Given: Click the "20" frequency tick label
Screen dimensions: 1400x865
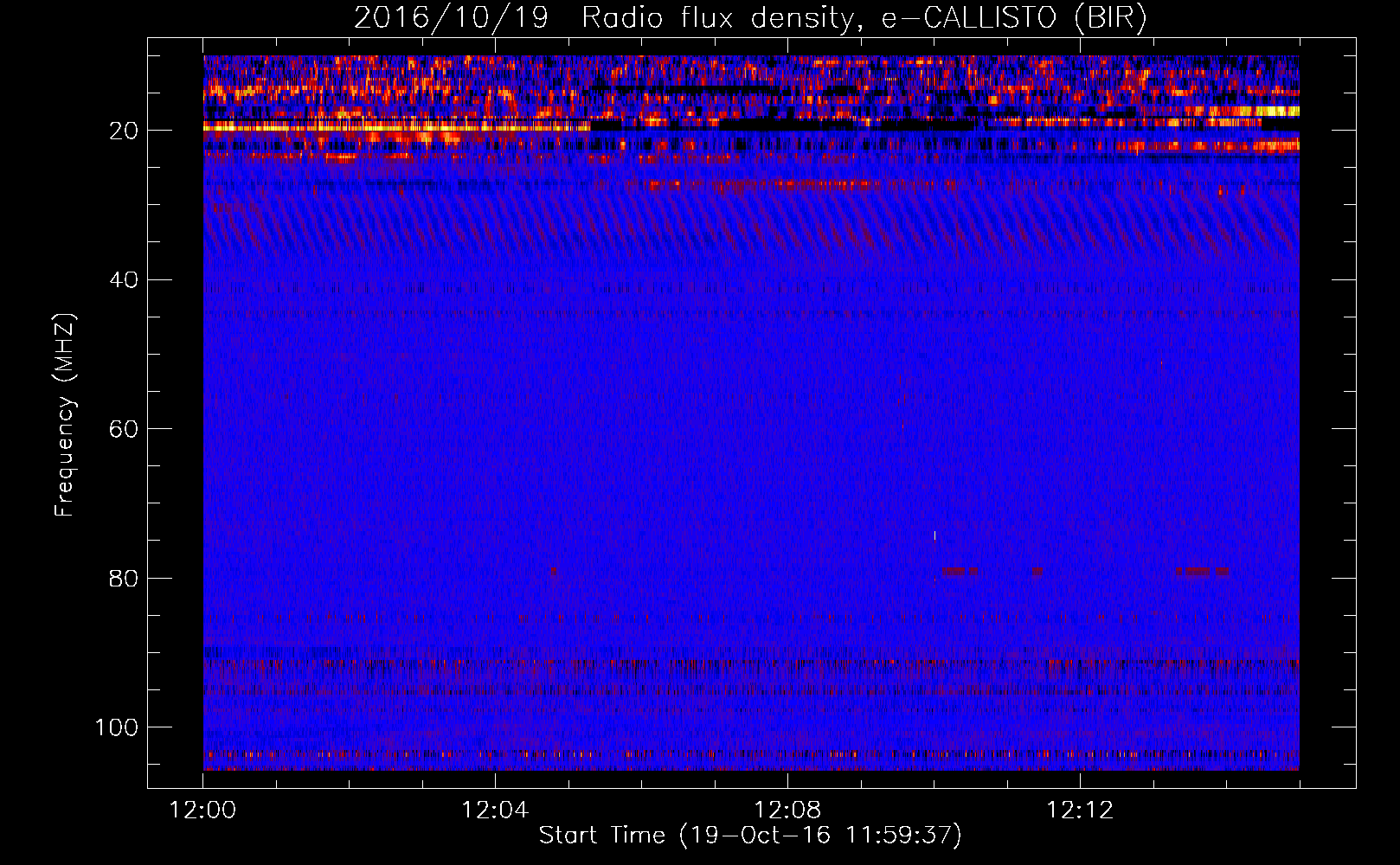Looking at the screenshot, I should [124, 131].
